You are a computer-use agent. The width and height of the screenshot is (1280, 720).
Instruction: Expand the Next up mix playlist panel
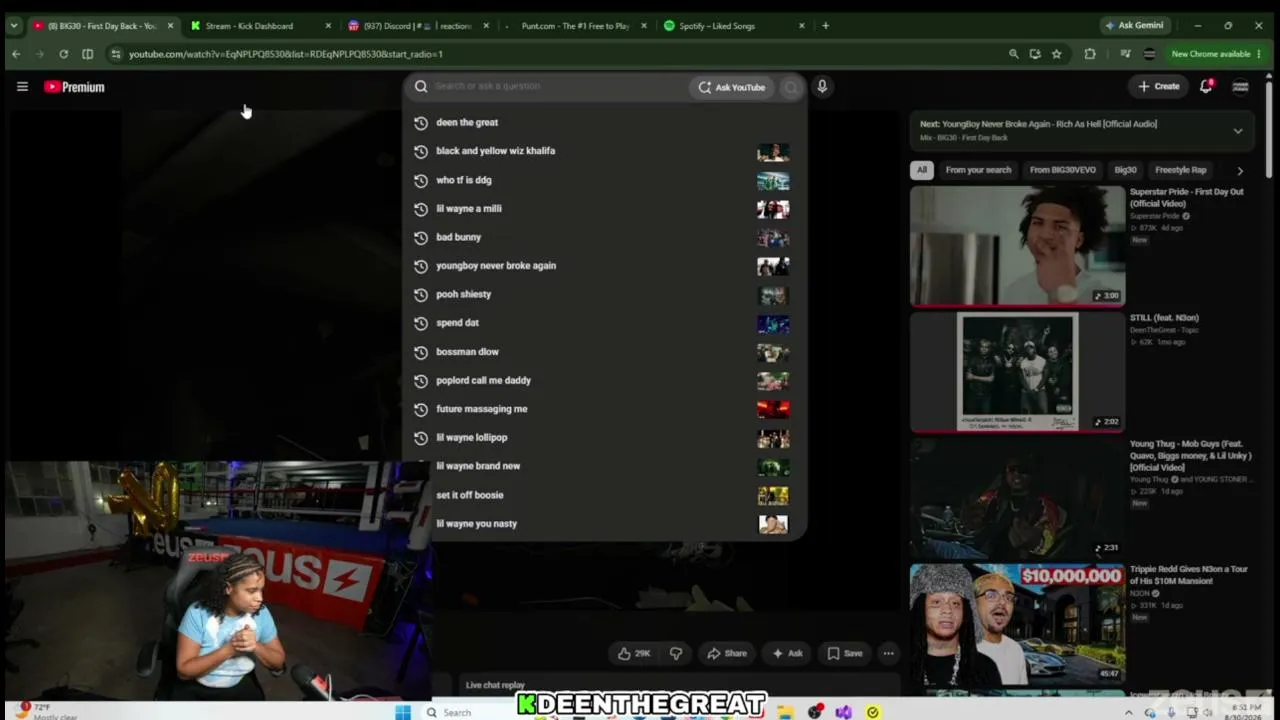point(1238,131)
